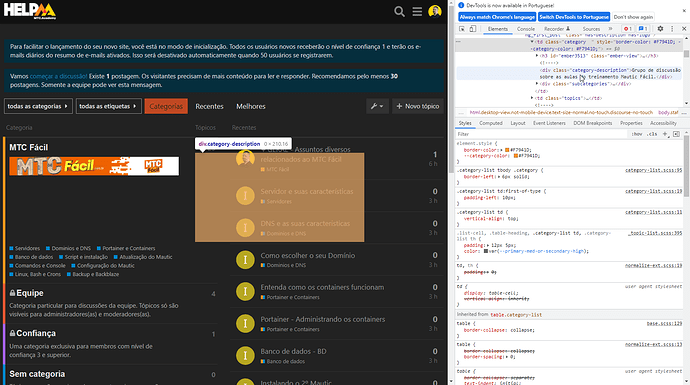This screenshot has height=385, width=690.
Task: Open topic 'Como escolher o seu Domínio'
Action: tap(308, 255)
